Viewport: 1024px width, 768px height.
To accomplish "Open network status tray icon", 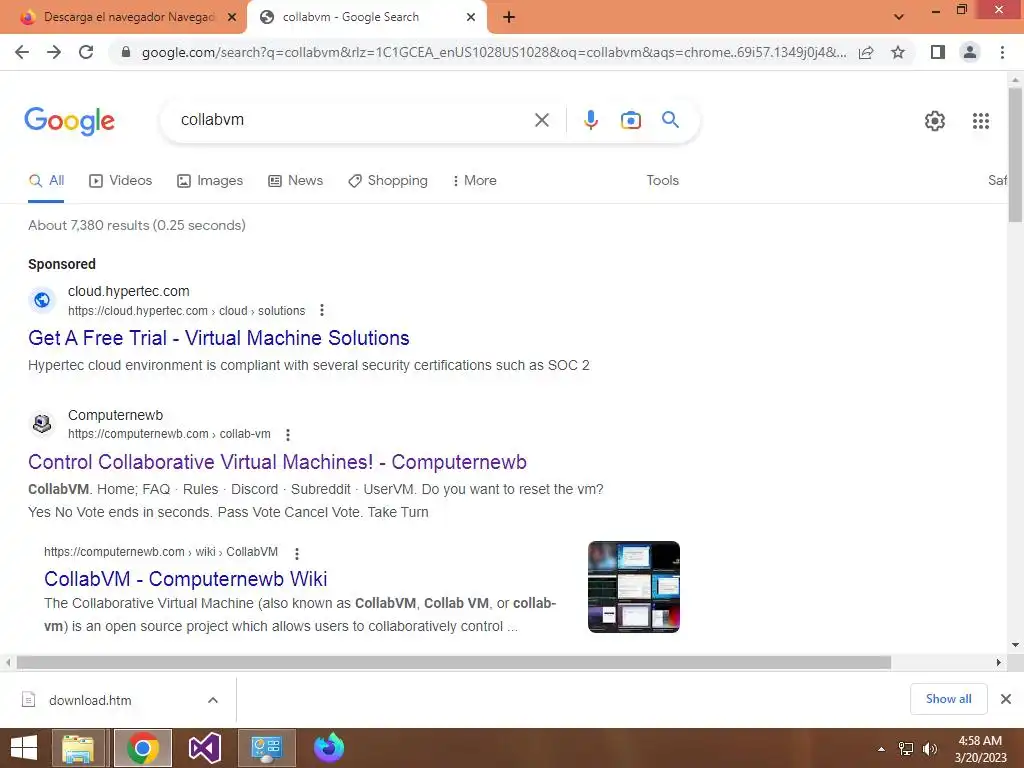I will click(906, 749).
